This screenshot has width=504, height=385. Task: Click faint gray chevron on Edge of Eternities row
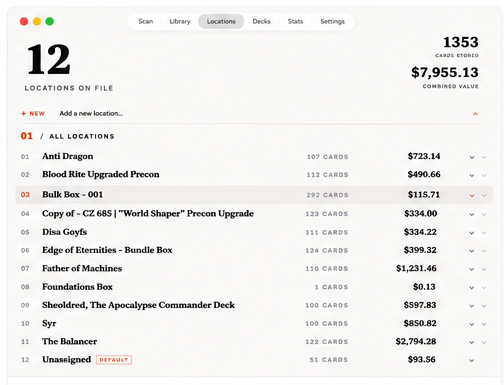[484, 251]
